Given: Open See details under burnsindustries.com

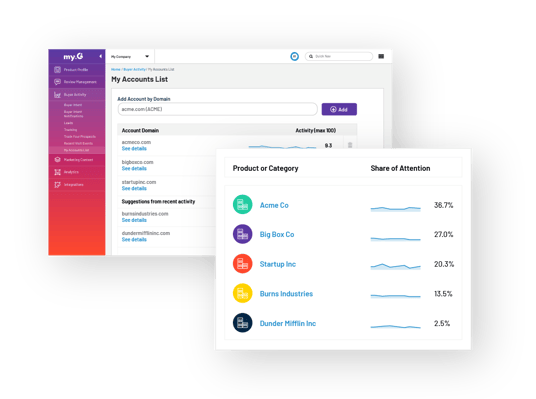Looking at the screenshot, I should [134, 220].
